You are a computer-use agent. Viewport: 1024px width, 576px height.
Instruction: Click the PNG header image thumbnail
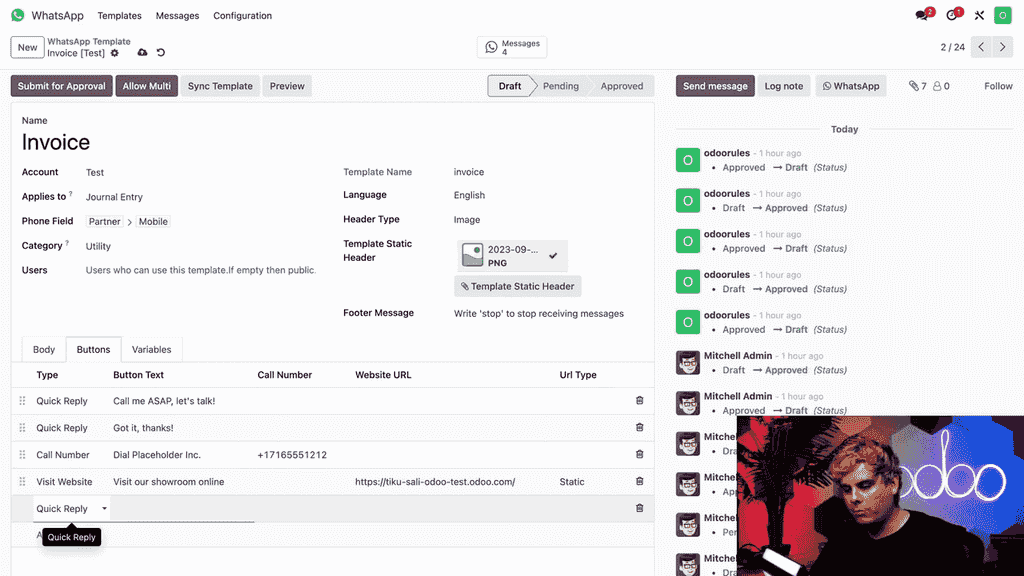click(473, 256)
